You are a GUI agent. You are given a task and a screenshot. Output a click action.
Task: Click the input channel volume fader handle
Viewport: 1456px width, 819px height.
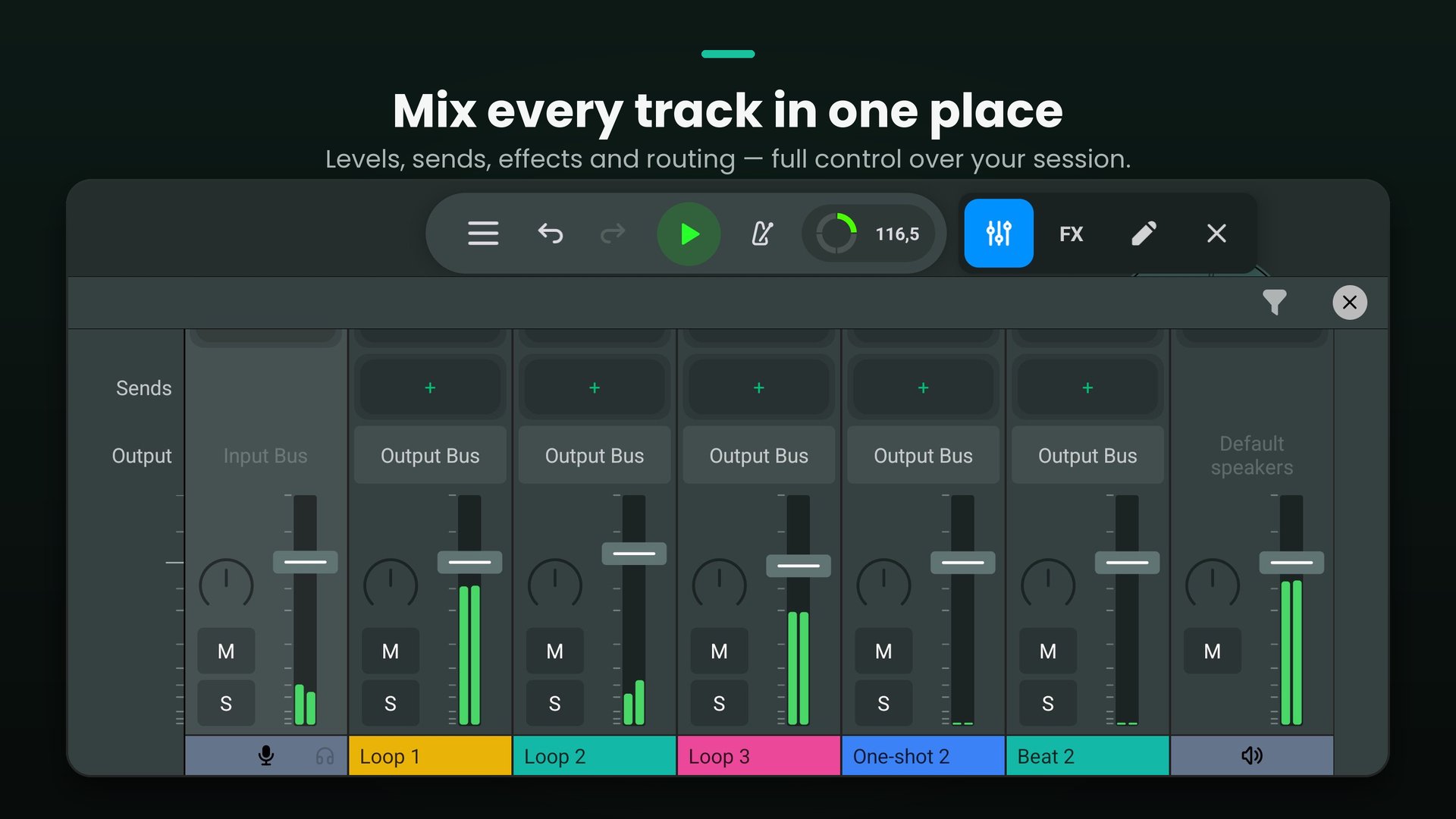(305, 562)
